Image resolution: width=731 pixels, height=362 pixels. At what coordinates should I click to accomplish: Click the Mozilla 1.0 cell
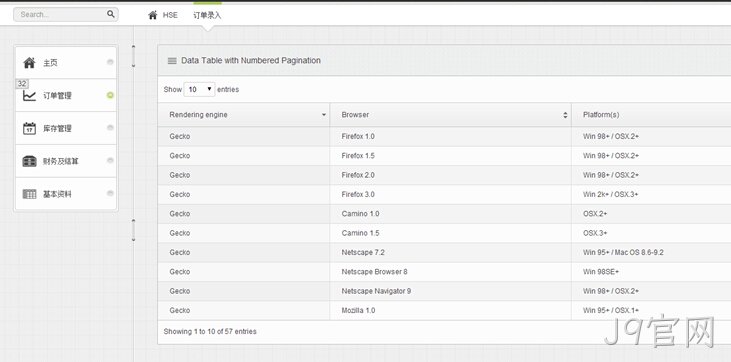(x=450, y=310)
